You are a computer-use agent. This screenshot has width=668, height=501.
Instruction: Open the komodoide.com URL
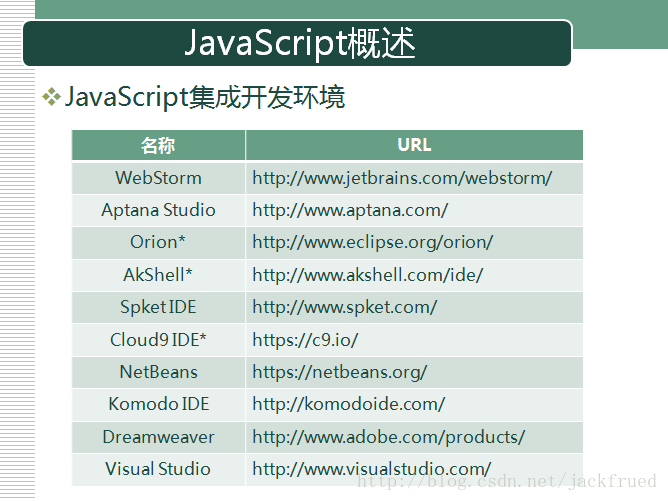click(x=348, y=404)
